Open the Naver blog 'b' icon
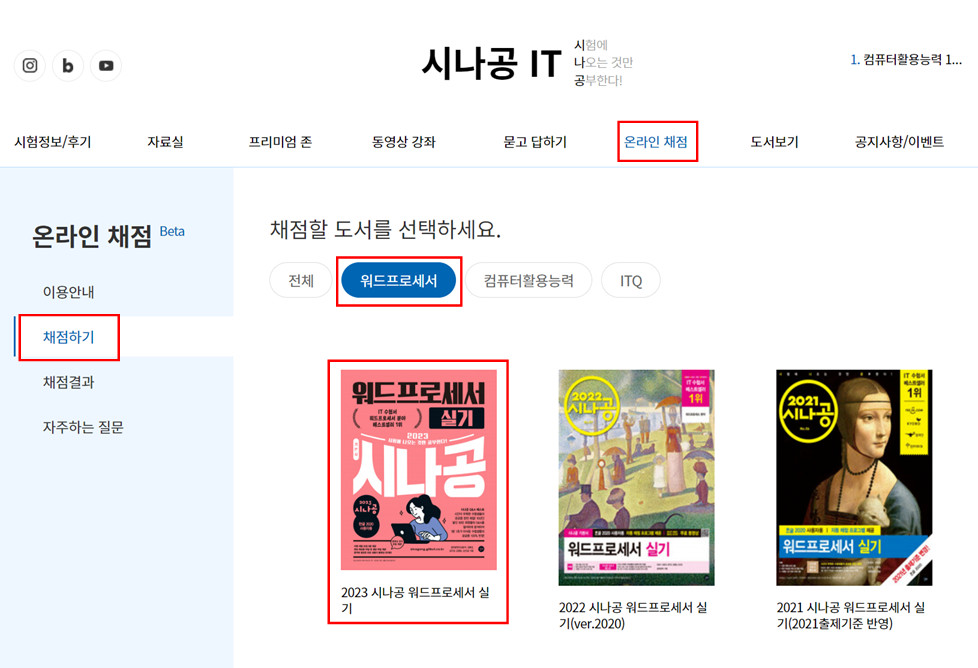The image size is (978, 668). (x=68, y=65)
